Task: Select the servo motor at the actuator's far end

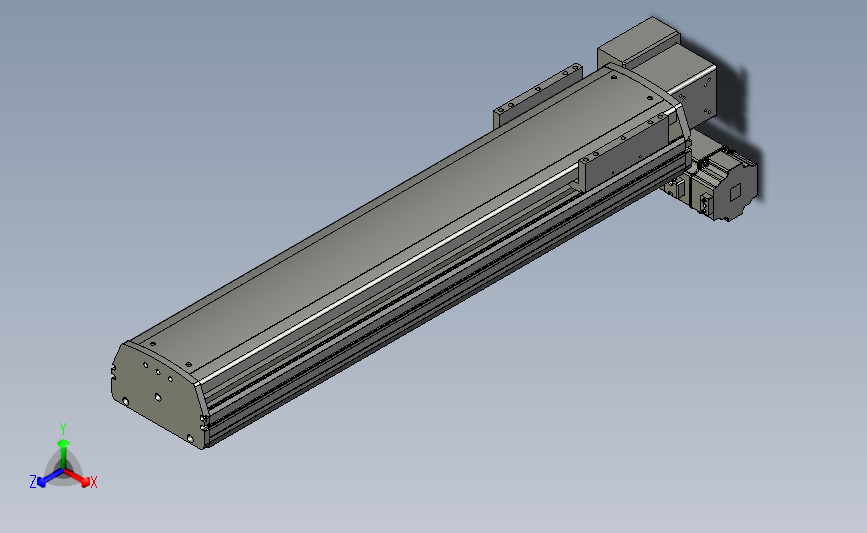Action: coord(722,184)
